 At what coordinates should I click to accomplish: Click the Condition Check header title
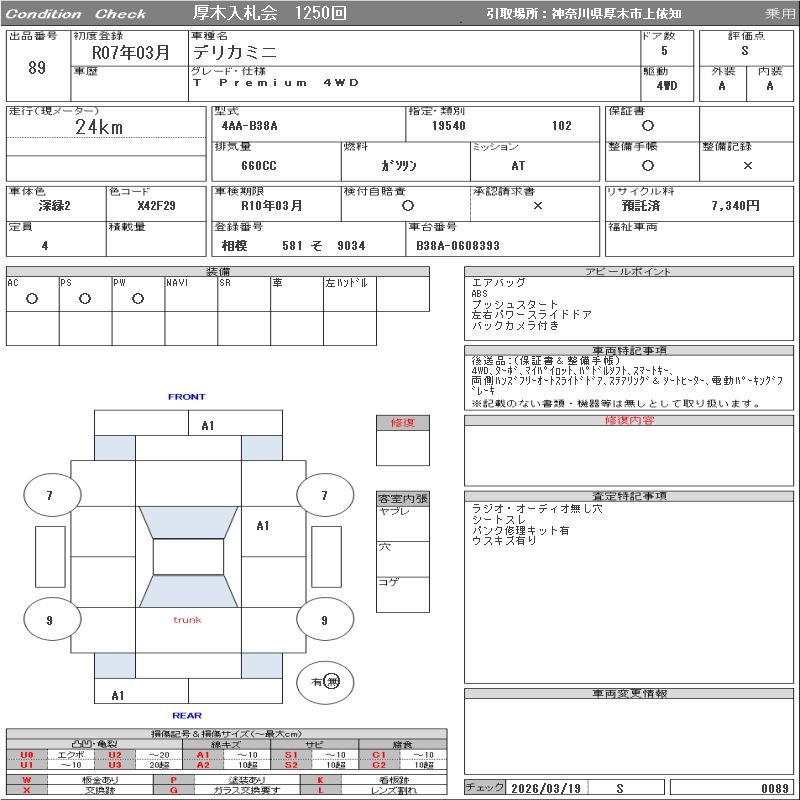[x=76, y=14]
